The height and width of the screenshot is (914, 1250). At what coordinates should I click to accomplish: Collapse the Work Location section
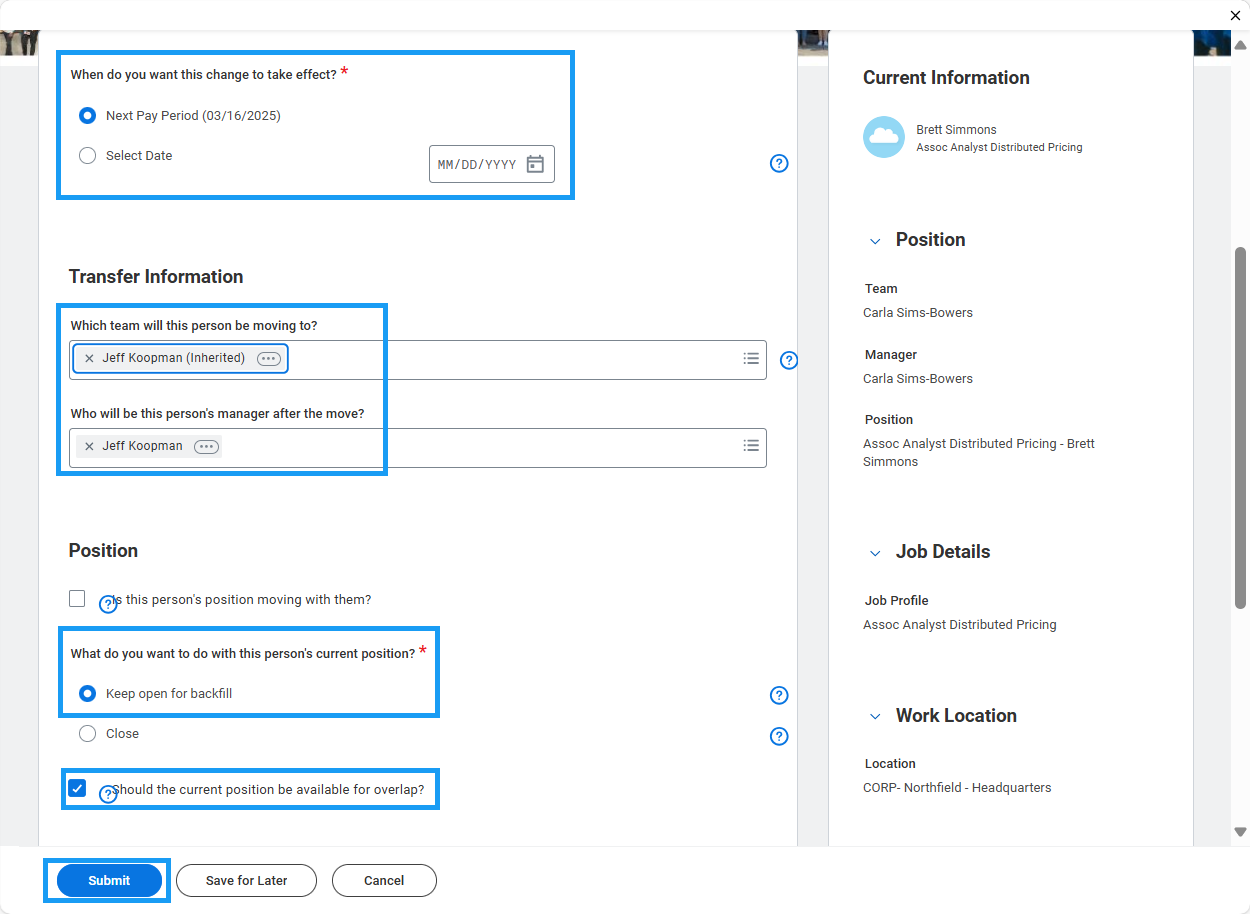[875, 717]
